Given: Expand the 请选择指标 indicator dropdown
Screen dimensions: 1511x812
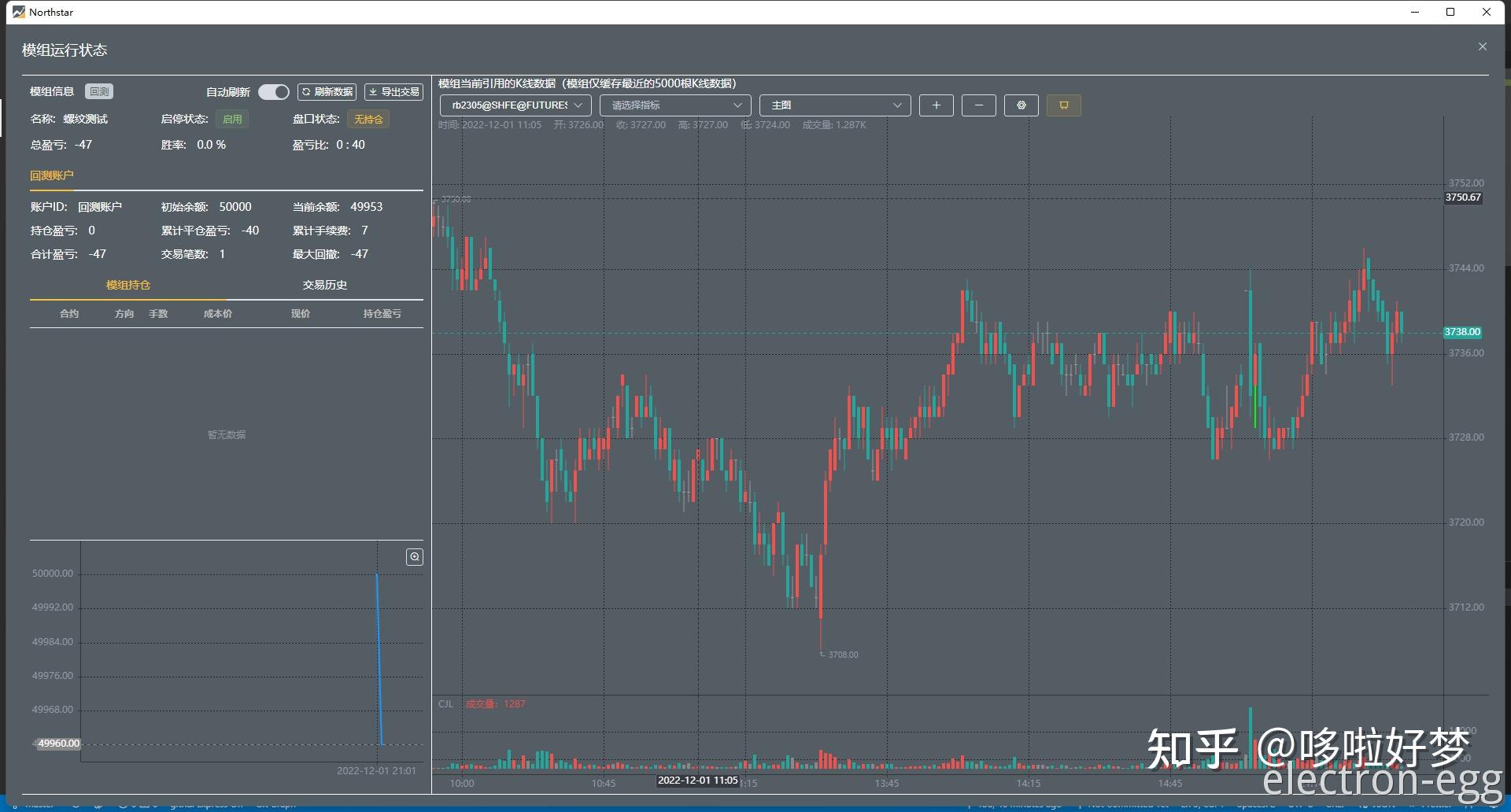Looking at the screenshot, I should tap(674, 105).
